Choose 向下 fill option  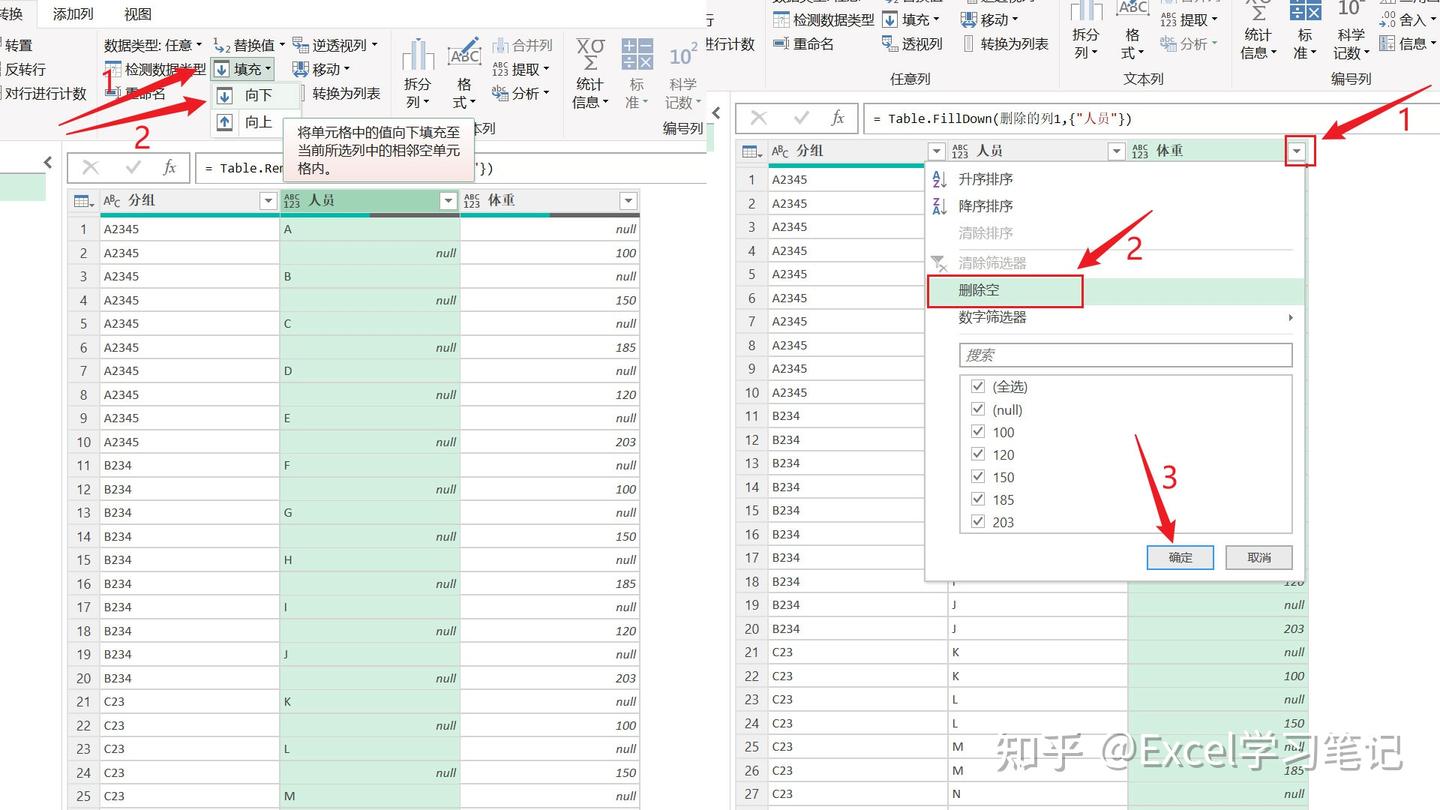(x=256, y=96)
